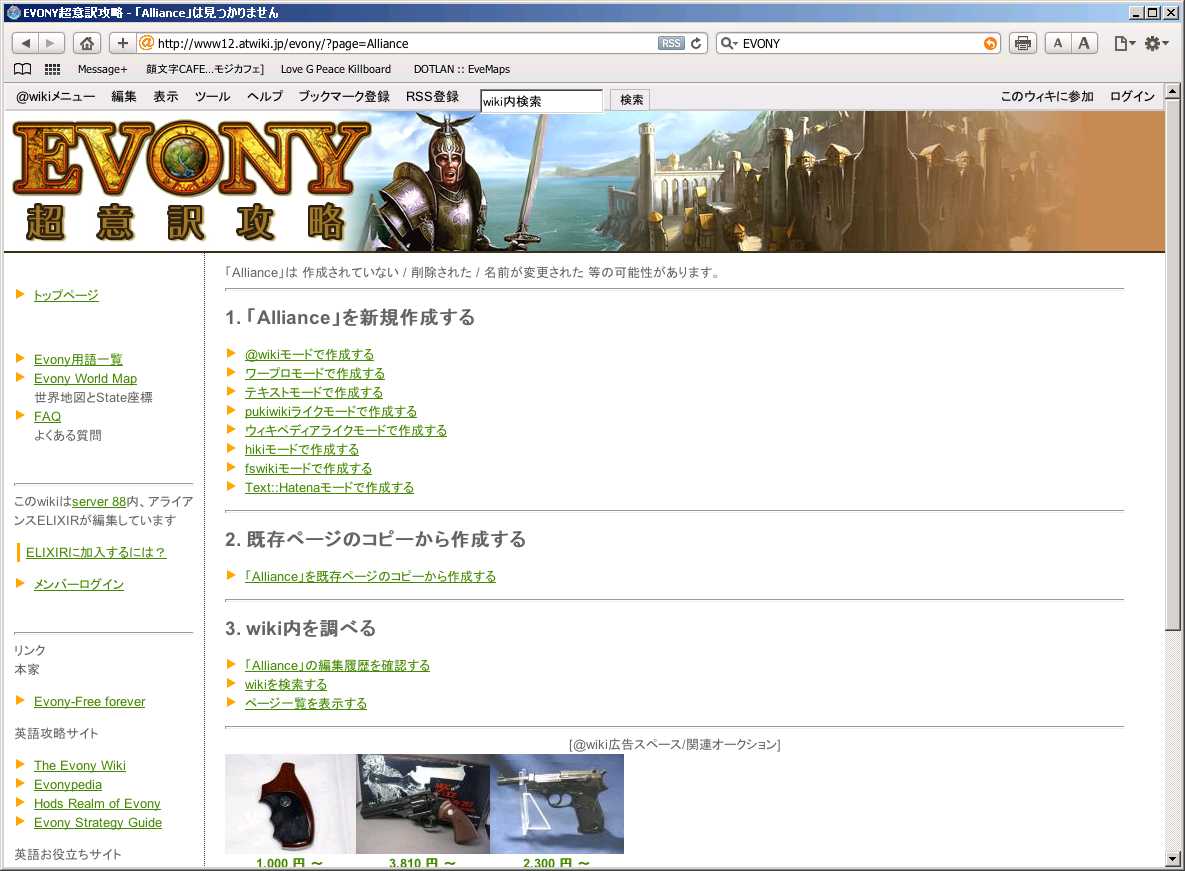Click RSS登録 in wiki menu
1185x871 pixels.
[x=432, y=97]
